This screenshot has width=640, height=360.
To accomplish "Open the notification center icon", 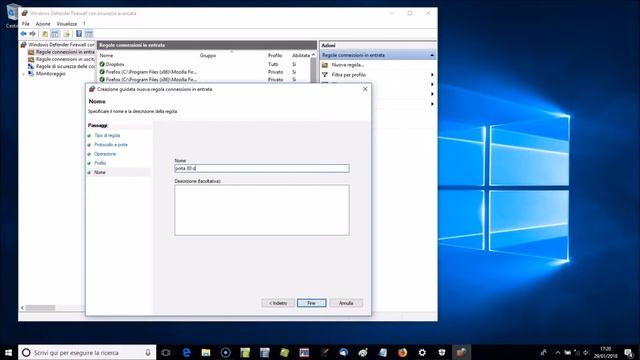I will [x=629, y=353].
